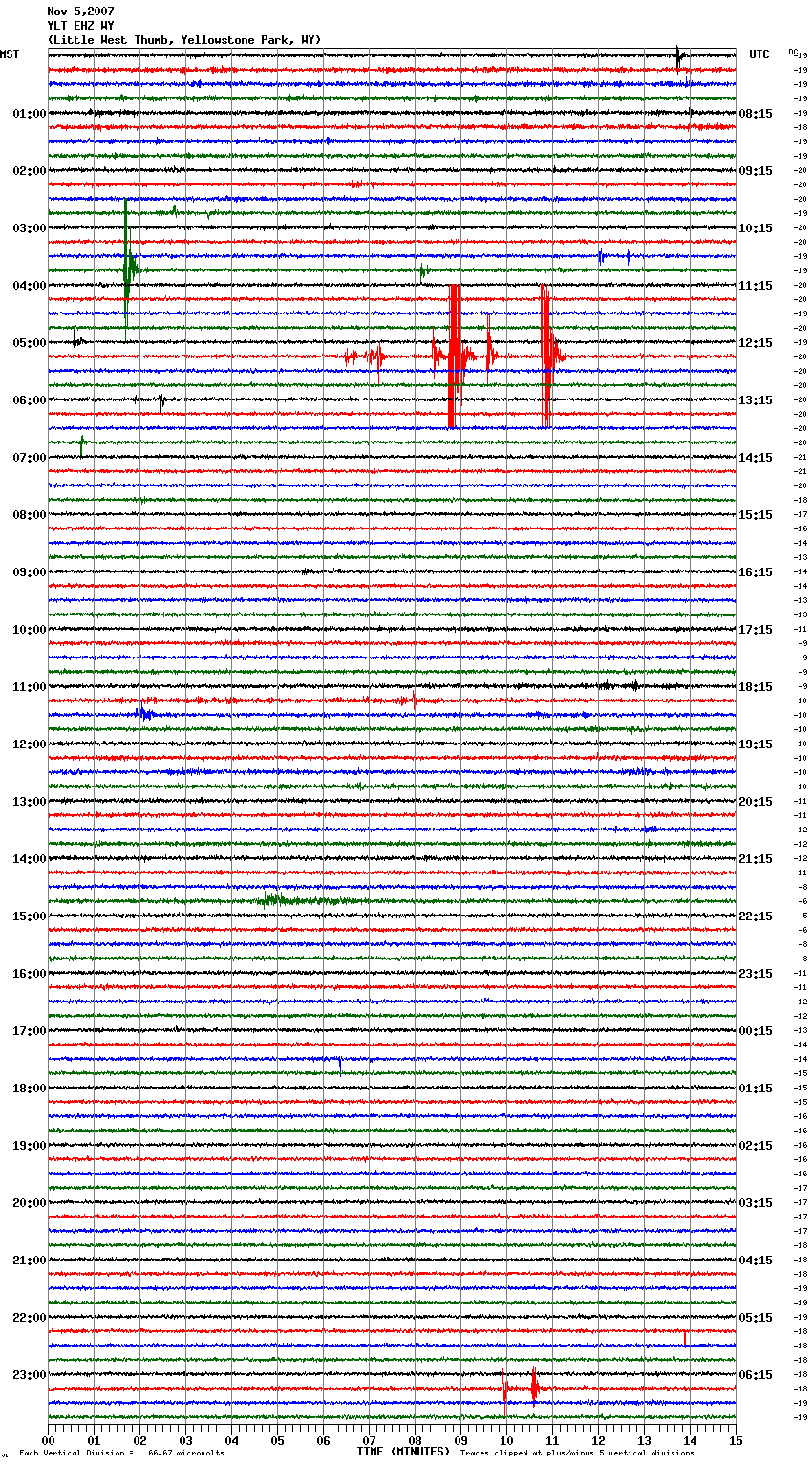Click the "TIME (MINUTES)" axis title

point(403,1452)
